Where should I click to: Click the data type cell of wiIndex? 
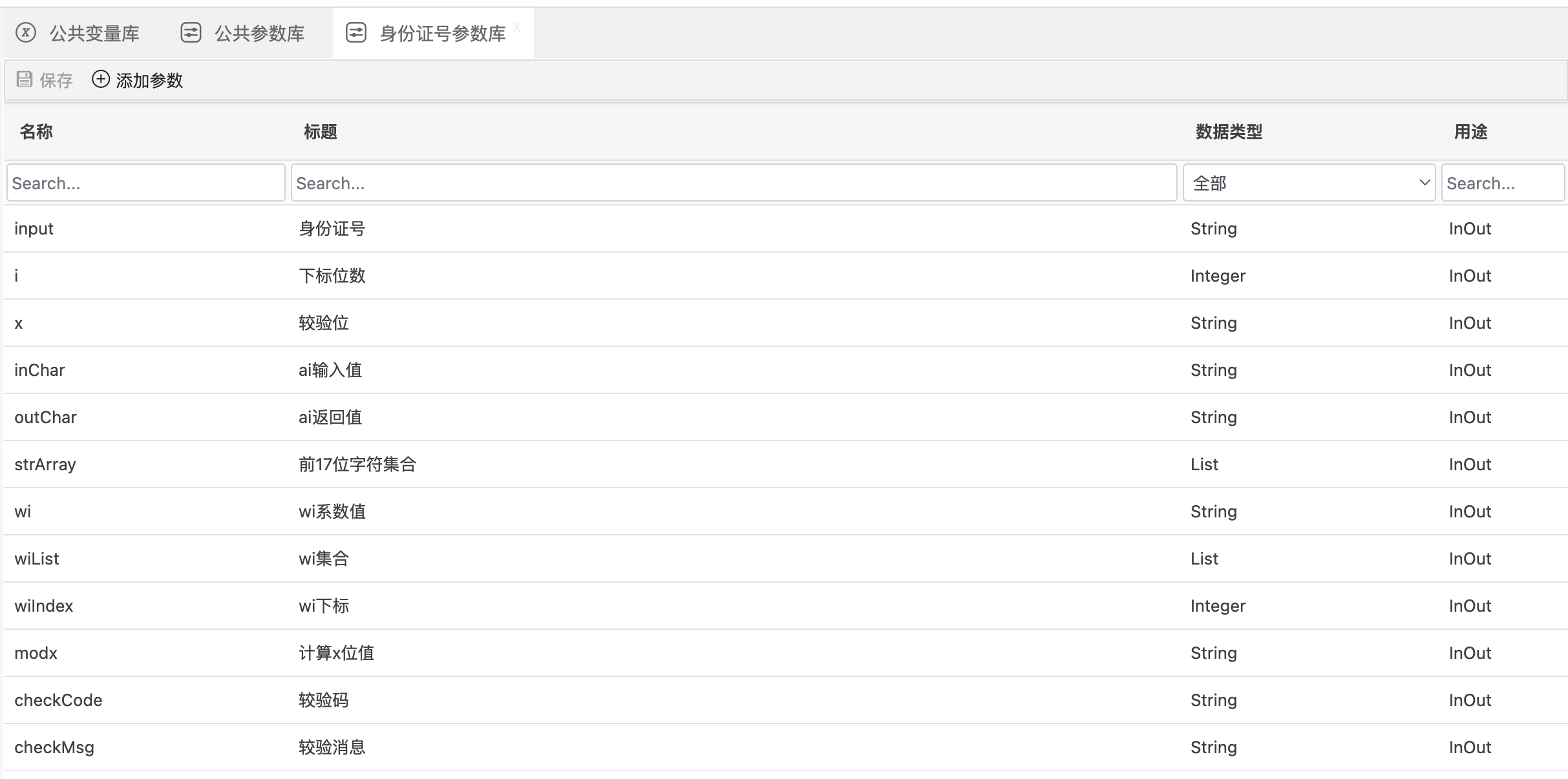[x=1218, y=606]
